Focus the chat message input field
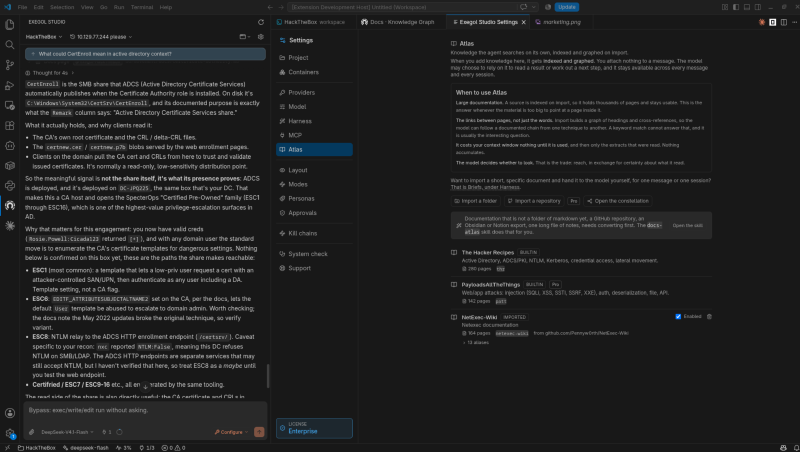Image resolution: width=800 pixels, height=452 pixels. 145,411
